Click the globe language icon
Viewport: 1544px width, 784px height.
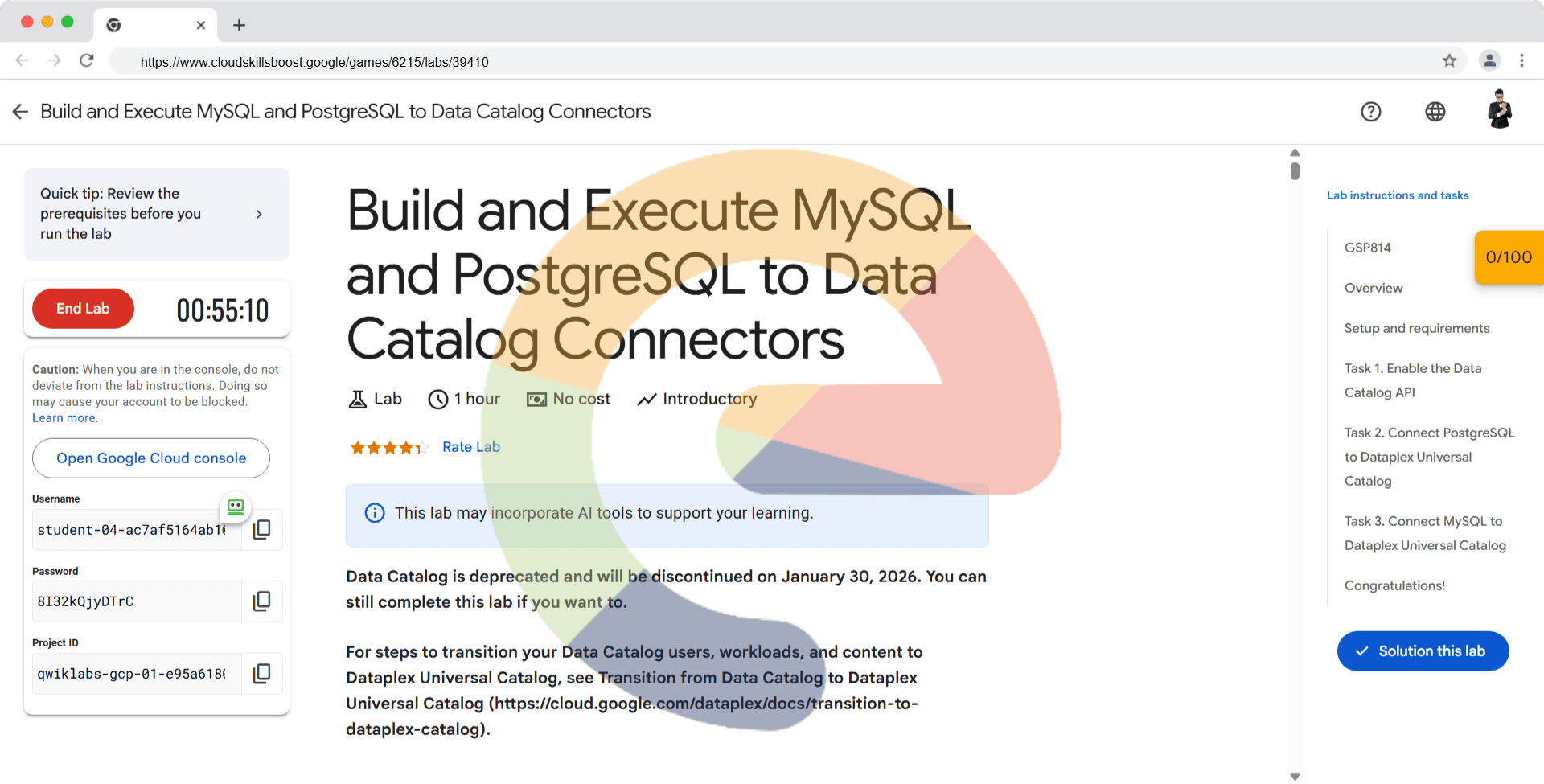point(1435,112)
